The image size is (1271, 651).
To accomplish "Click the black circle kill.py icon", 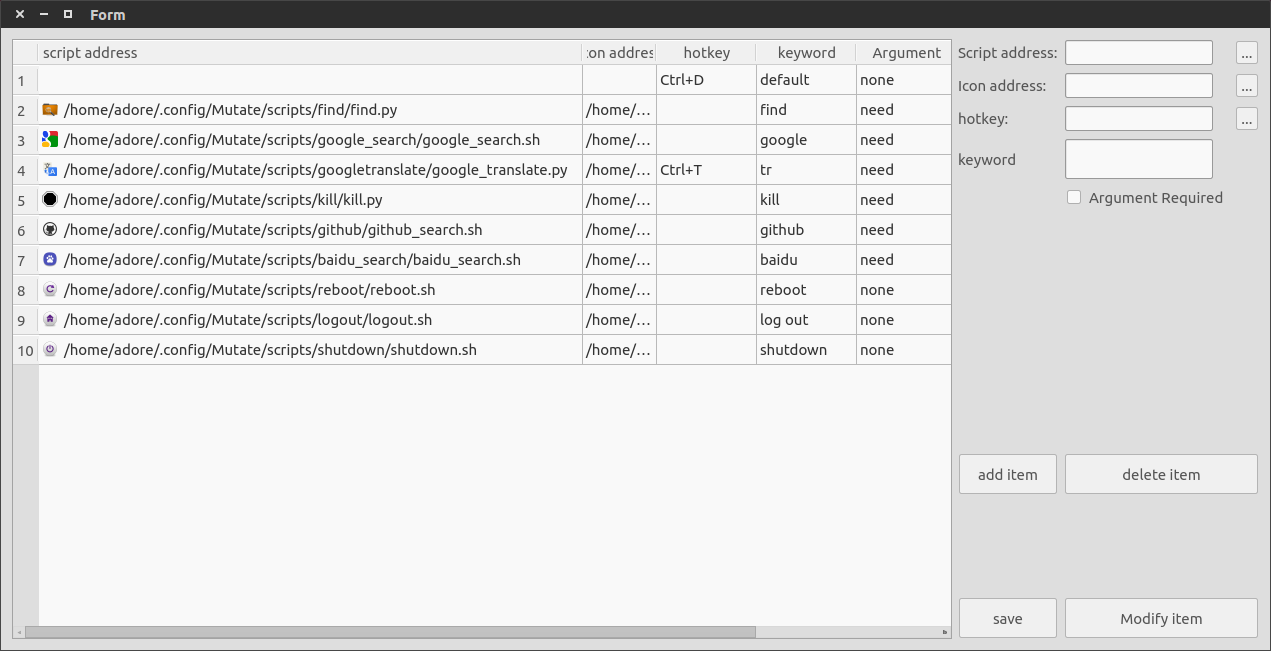I will [x=50, y=200].
